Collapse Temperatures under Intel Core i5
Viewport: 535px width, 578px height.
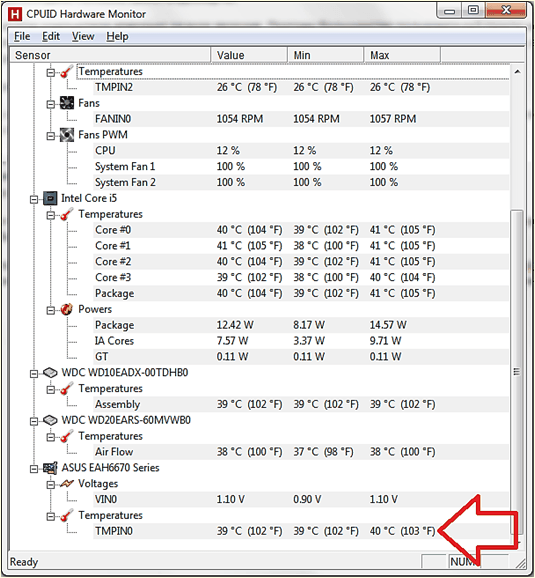[51, 215]
